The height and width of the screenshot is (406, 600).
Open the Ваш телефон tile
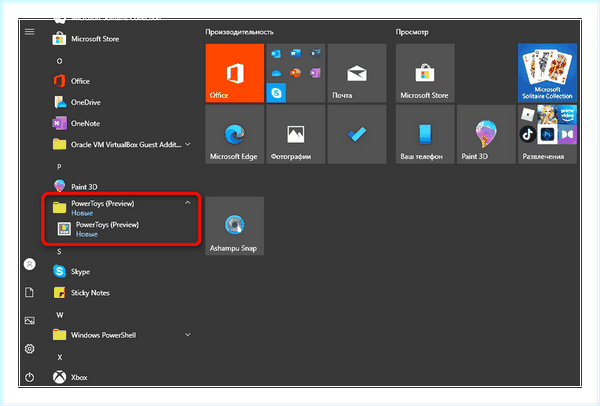(425, 134)
